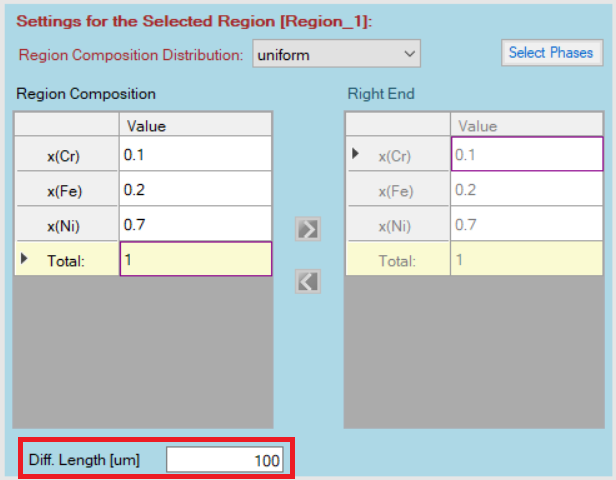Select x(Cr) value cell in Right End table
The height and width of the screenshot is (480, 616).
coord(526,155)
